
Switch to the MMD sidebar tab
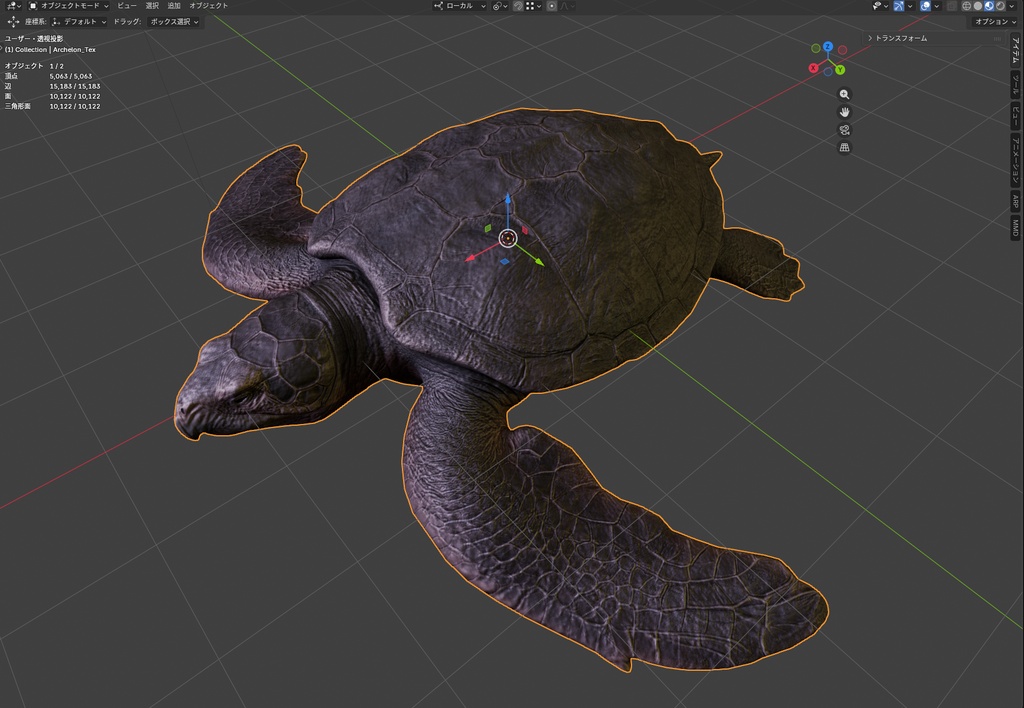click(1016, 227)
